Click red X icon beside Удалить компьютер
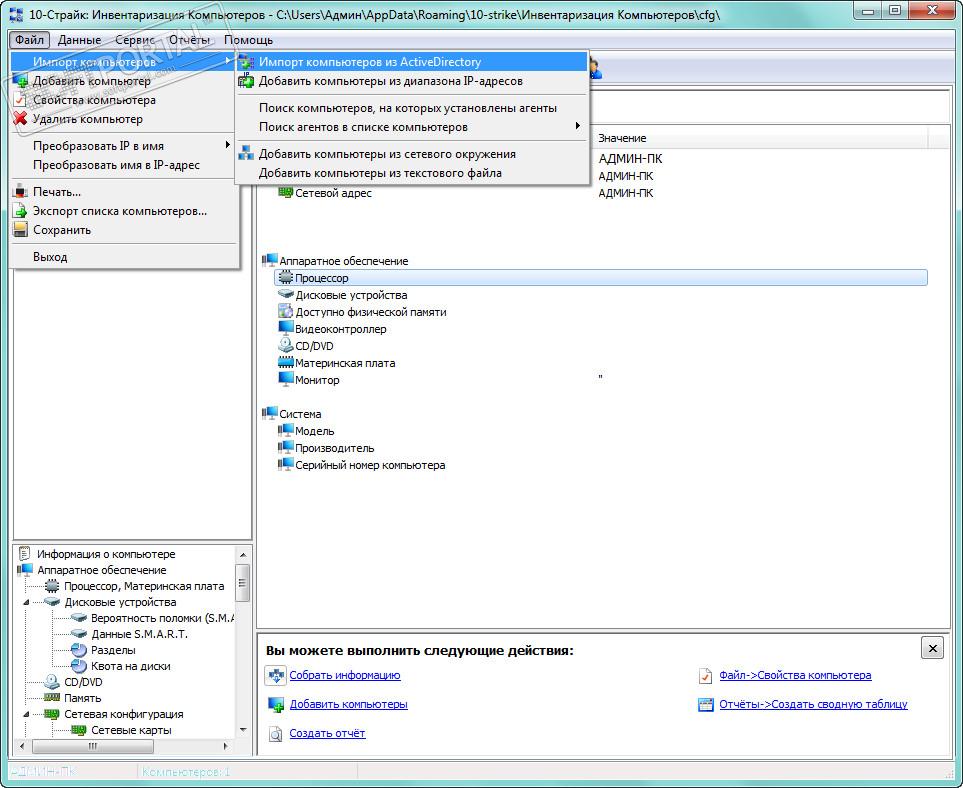 point(21,119)
